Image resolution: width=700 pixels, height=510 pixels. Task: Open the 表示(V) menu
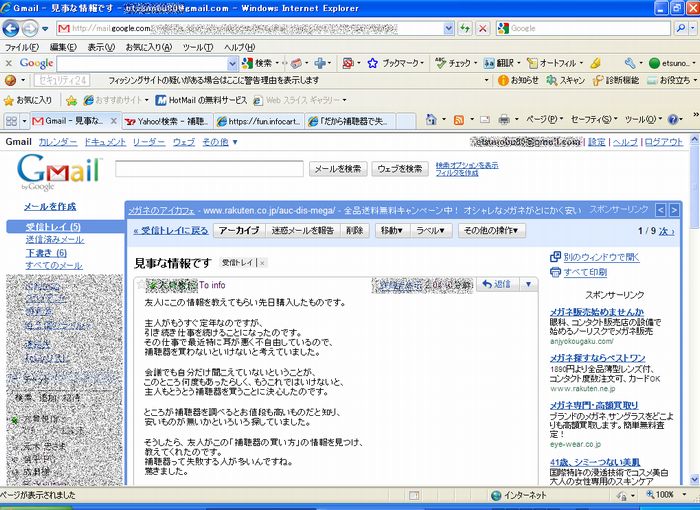click(x=101, y=47)
